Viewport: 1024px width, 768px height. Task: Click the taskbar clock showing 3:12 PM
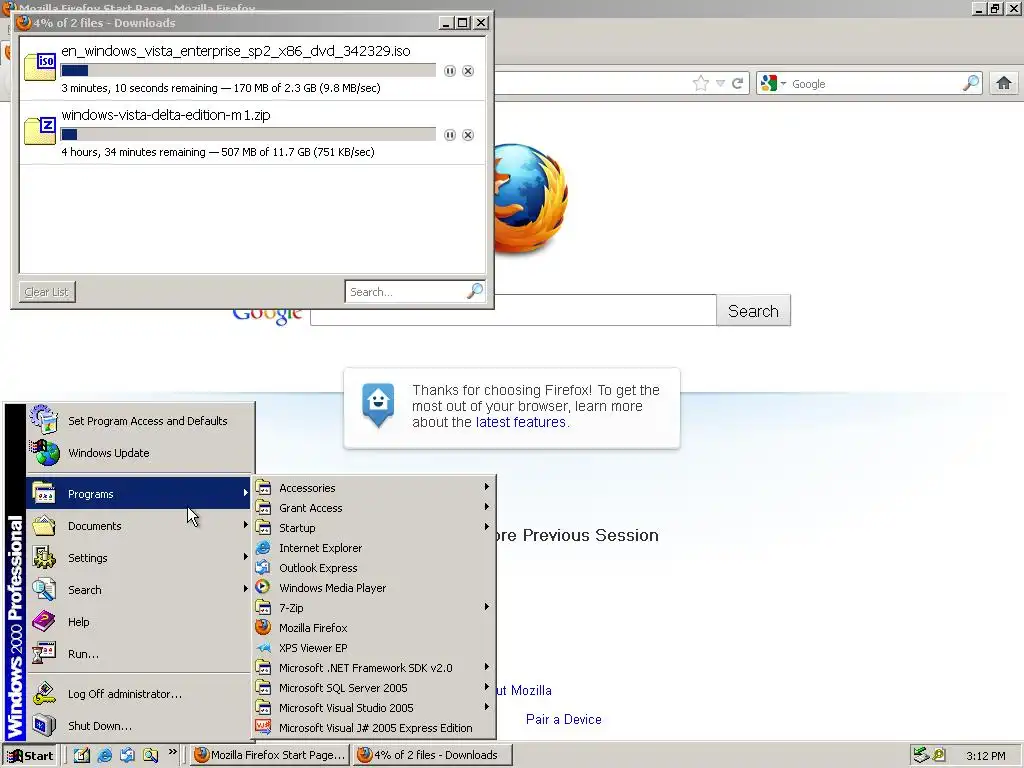[x=985, y=756]
